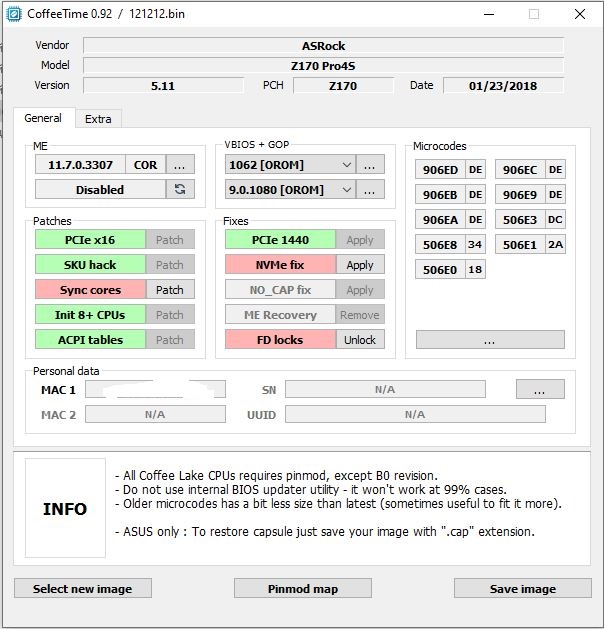The height and width of the screenshot is (629, 604).
Task: Unlock the FD locks
Action: (360, 339)
